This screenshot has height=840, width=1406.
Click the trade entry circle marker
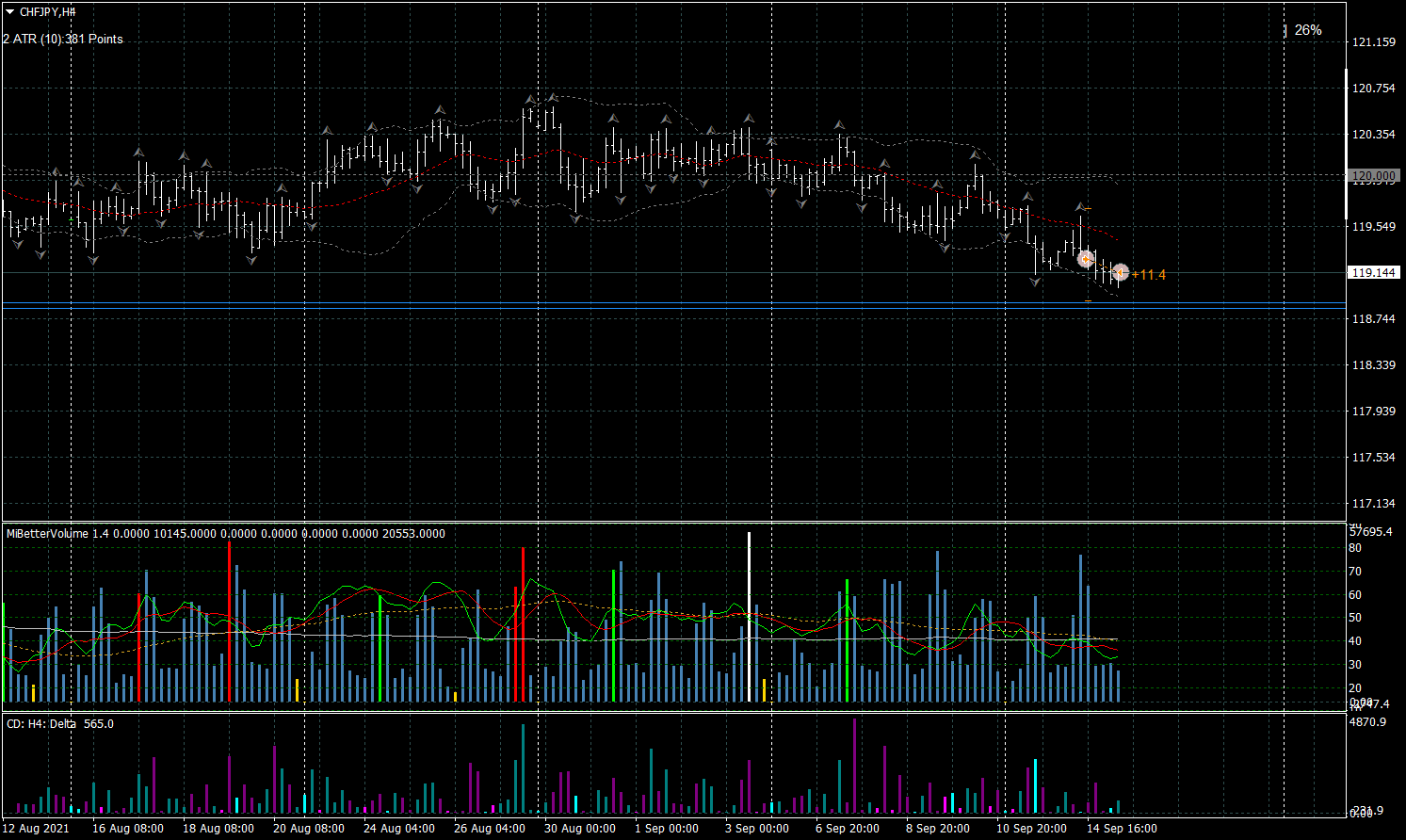[x=1086, y=258]
